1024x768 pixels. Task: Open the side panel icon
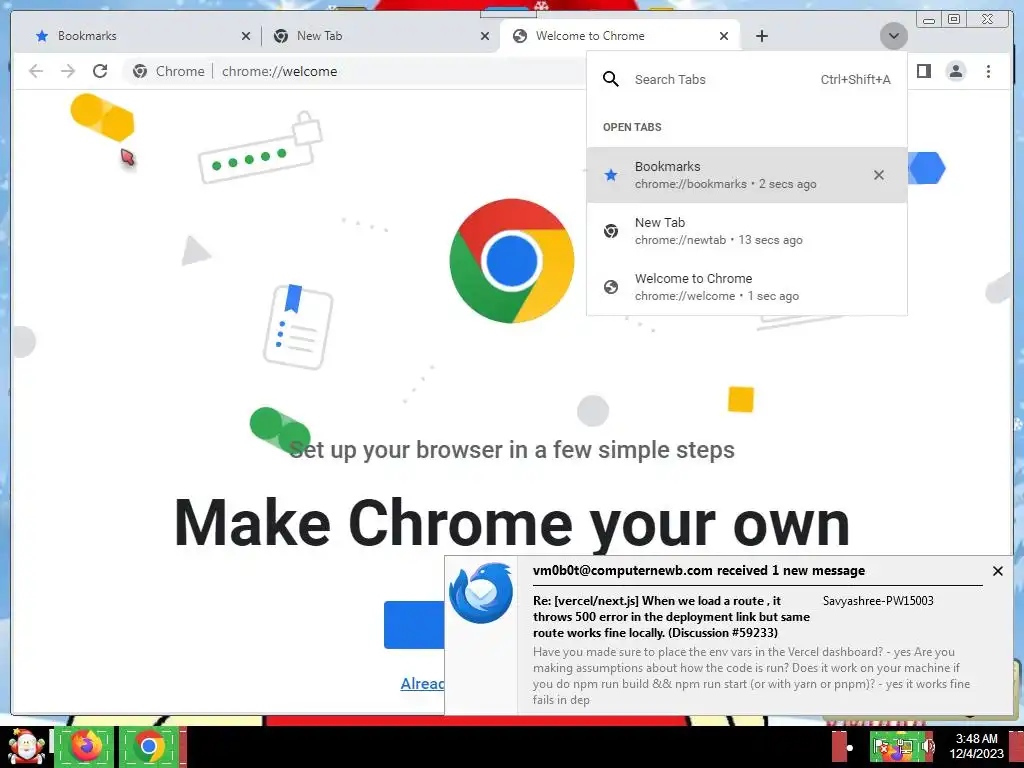tap(923, 71)
